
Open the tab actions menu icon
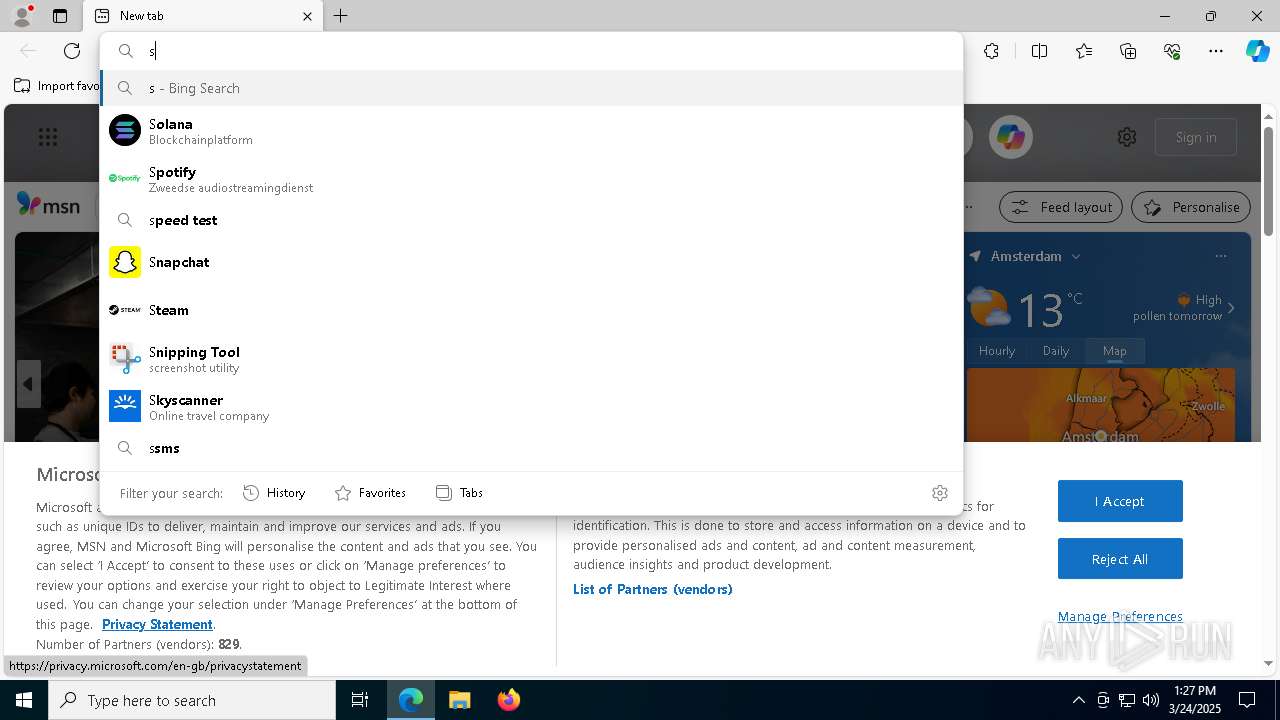60,16
